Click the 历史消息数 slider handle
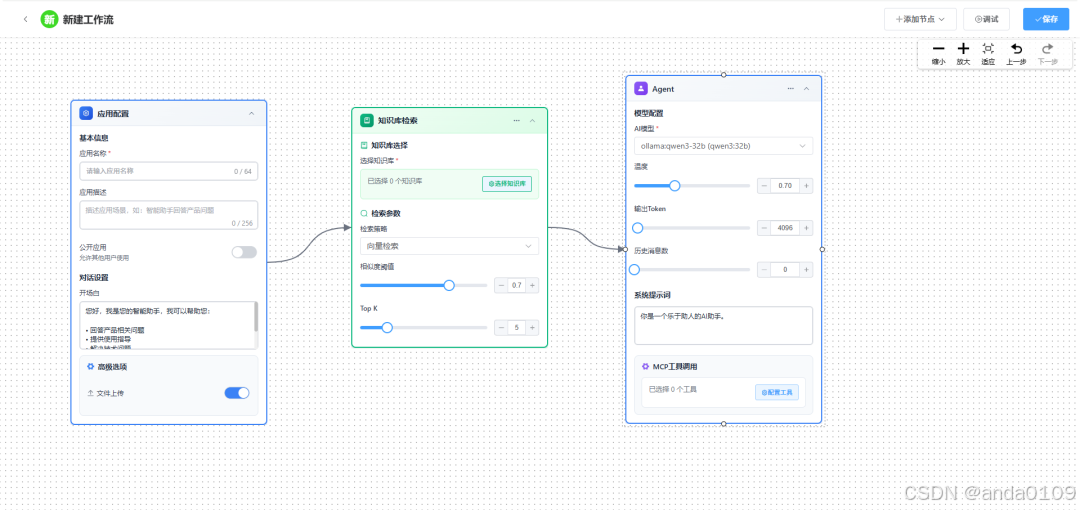The height and width of the screenshot is (510, 1080). click(634, 269)
